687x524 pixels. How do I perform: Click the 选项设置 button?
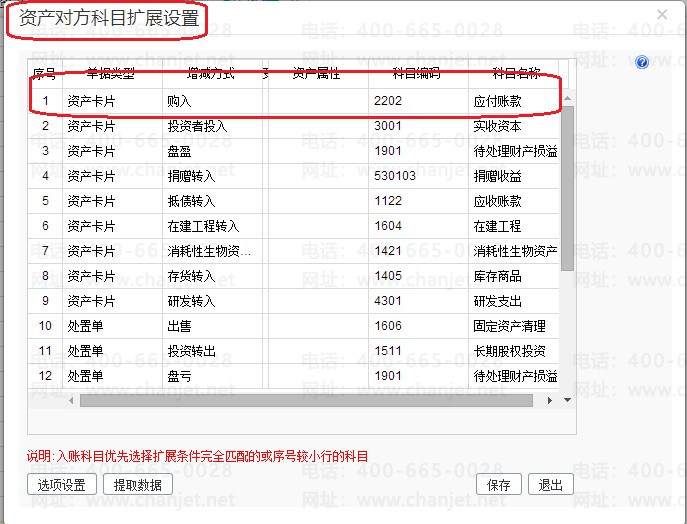coord(62,485)
